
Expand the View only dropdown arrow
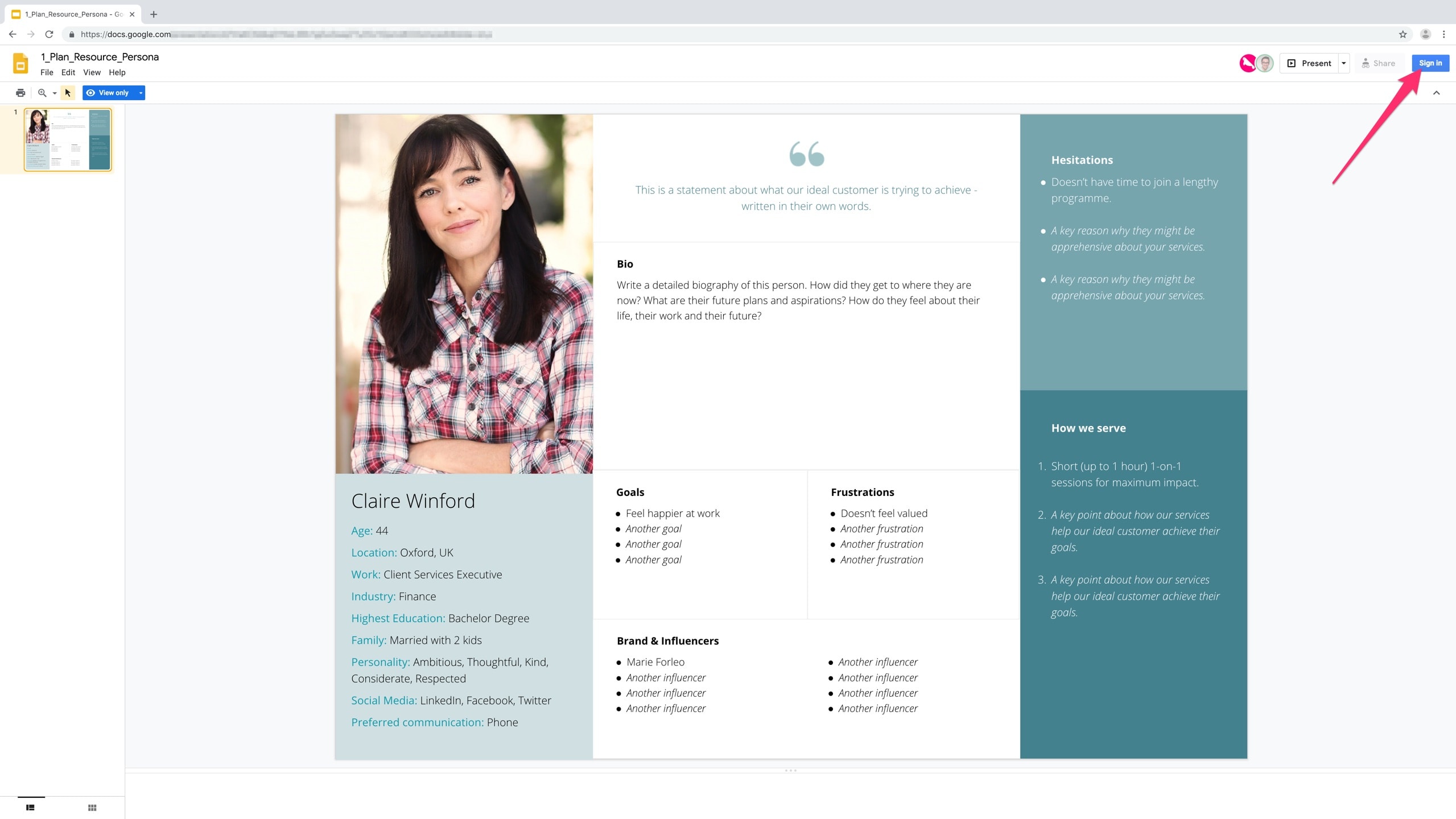click(x=141, y=93)
